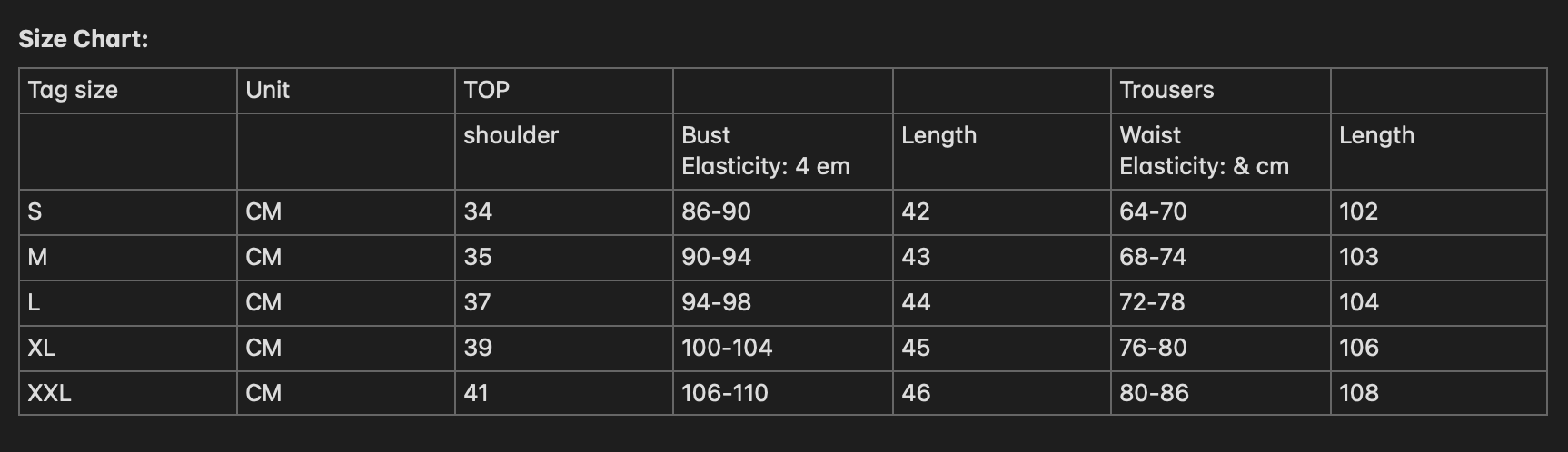This screenshot has width=1568, height=452.
Task: Click the shoulder value 37
Action: [478, 302]
